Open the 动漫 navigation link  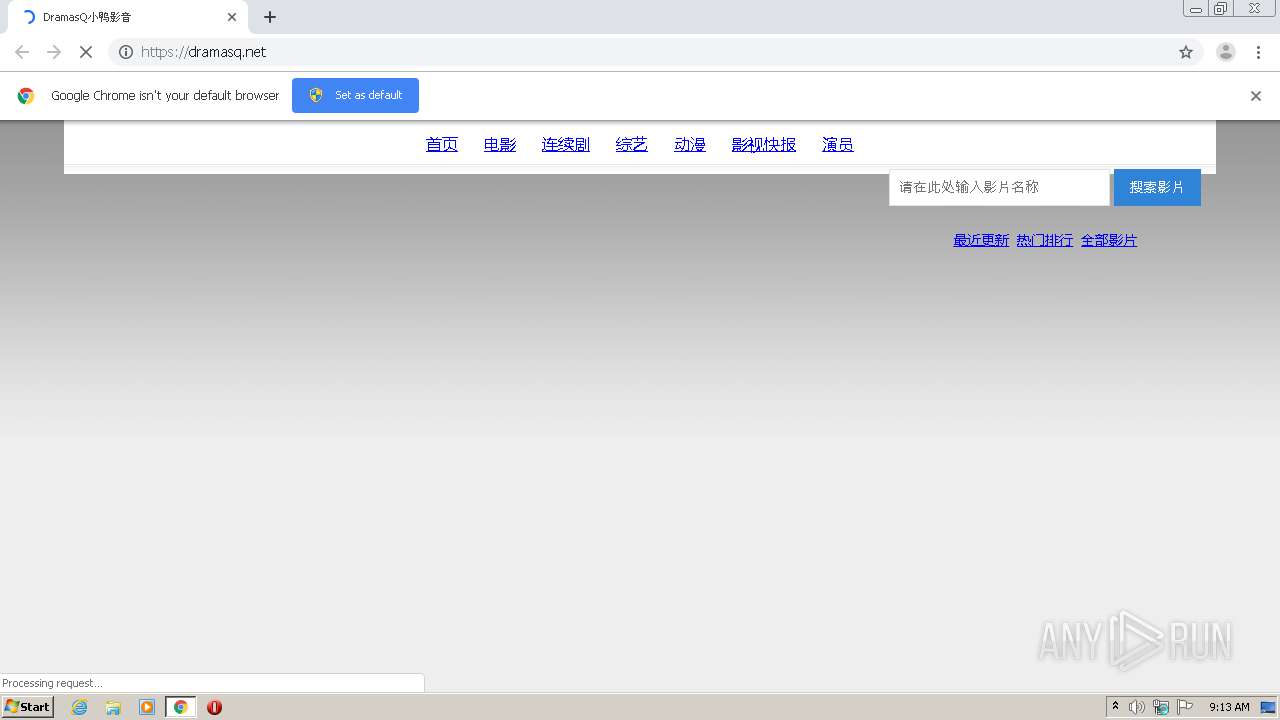[x=690, y=145]
